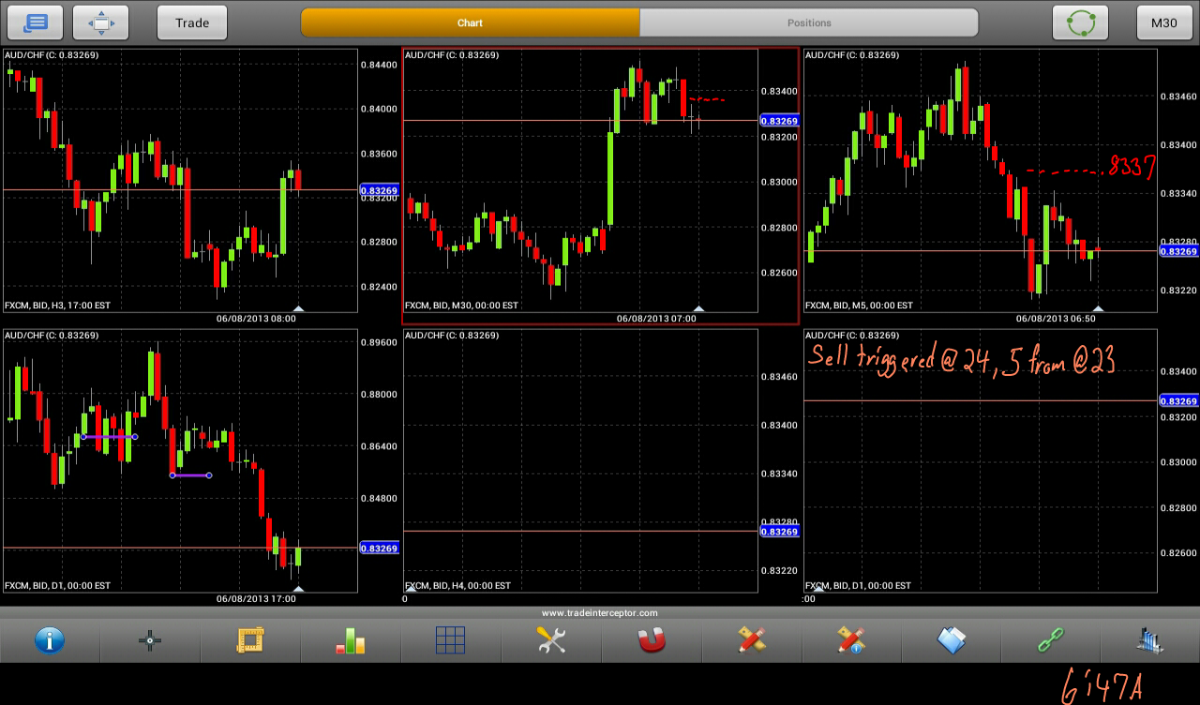Open the wrench and screwdriver settings tool
Screen dimensions: 1200x705
point(551,641)
